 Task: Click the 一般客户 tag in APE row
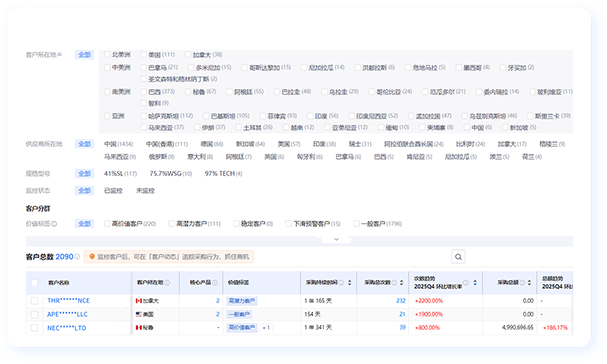click(x=239, y=314)
